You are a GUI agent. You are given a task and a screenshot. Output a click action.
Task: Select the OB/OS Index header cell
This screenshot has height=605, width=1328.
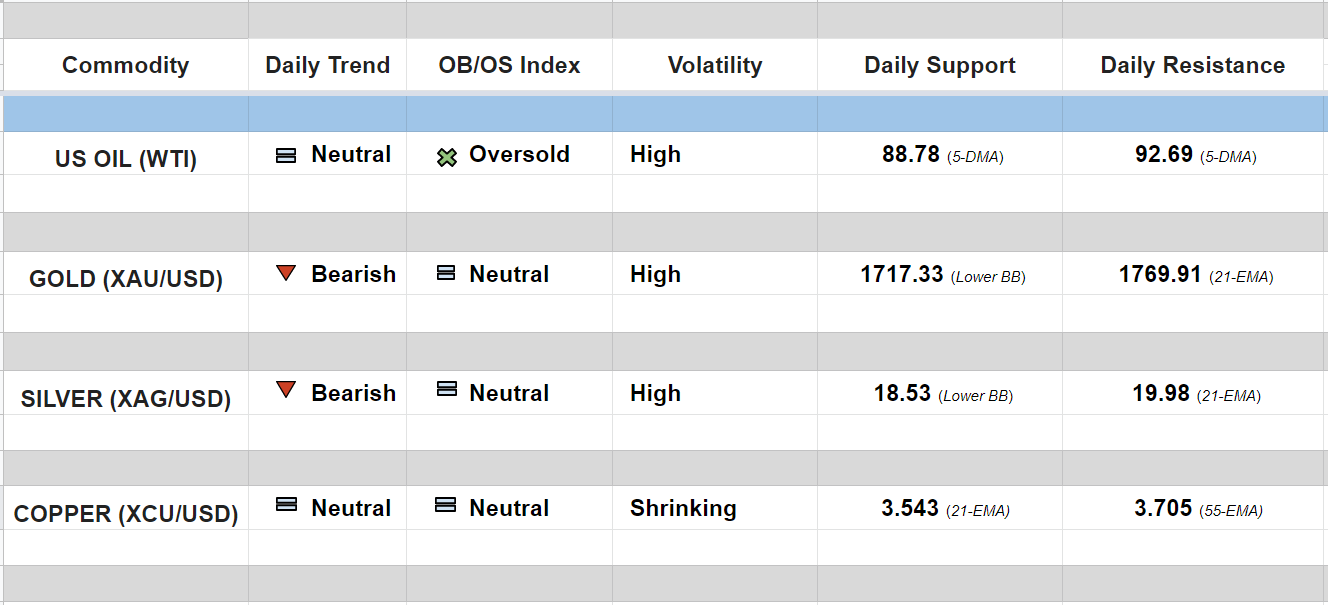[x=509, y=66]
